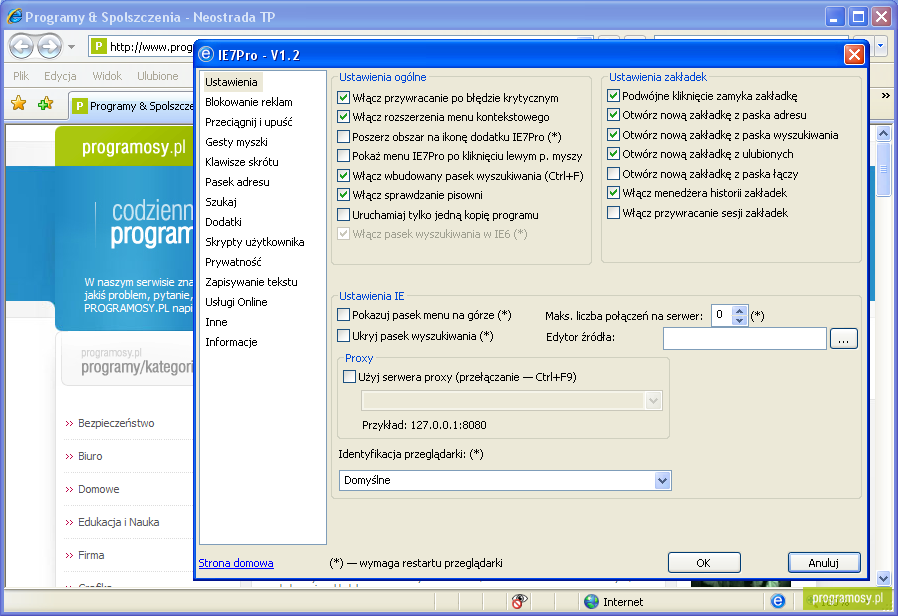Disable 'Włącz przywracanie po błędzie krytycznym'
The height and width of the screenshot is (616, 898).
pyautogui.click(x=344, y=98)
